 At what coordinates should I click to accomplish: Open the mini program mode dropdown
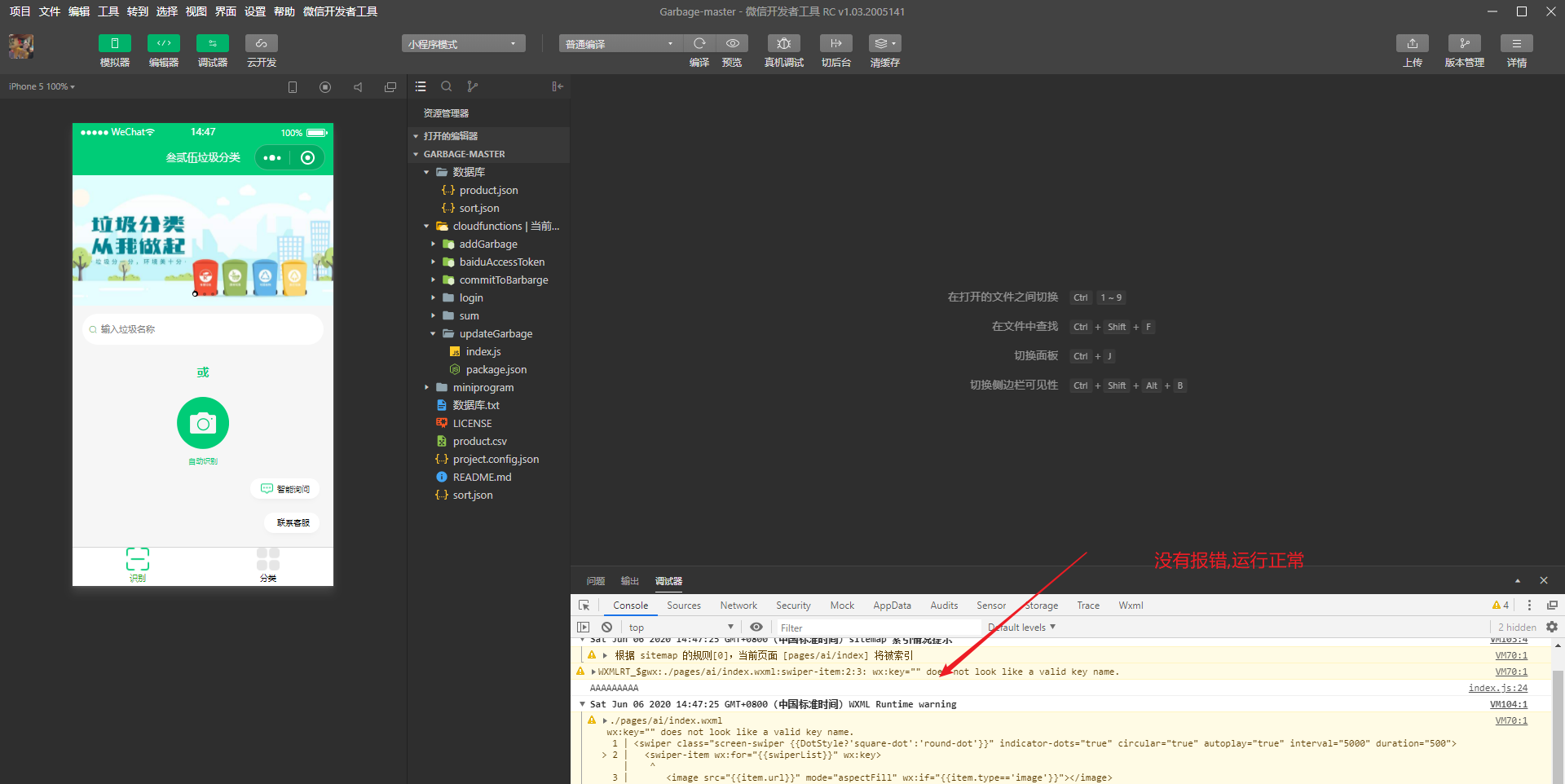463,44
